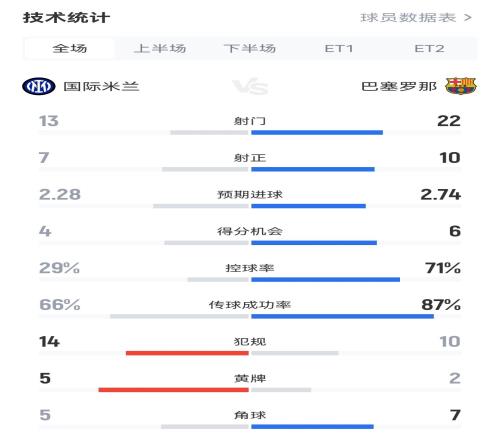Click the 传球成功率 stat label
Screen dimensions: 500x440
(250, 305)
